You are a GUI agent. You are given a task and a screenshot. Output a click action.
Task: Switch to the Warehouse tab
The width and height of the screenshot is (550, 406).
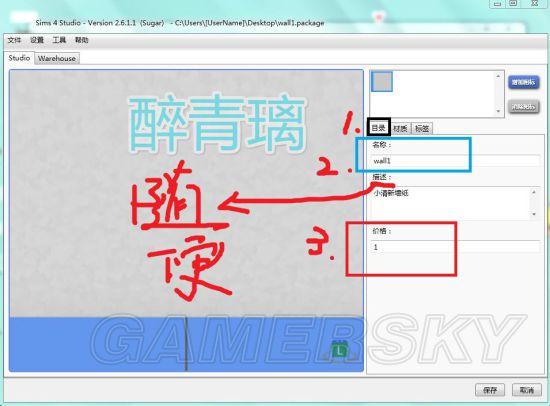point(57,59)
